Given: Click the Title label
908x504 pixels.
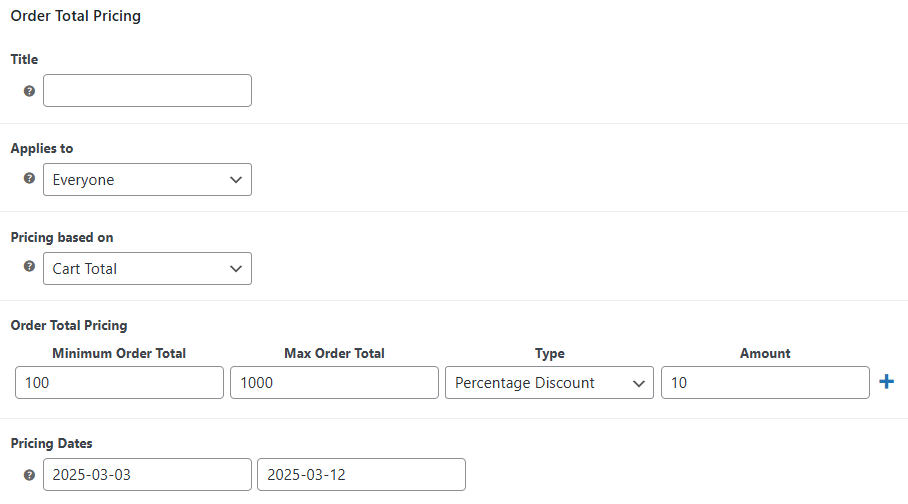Looking at the screenshot, I should [x=24, y=59].
